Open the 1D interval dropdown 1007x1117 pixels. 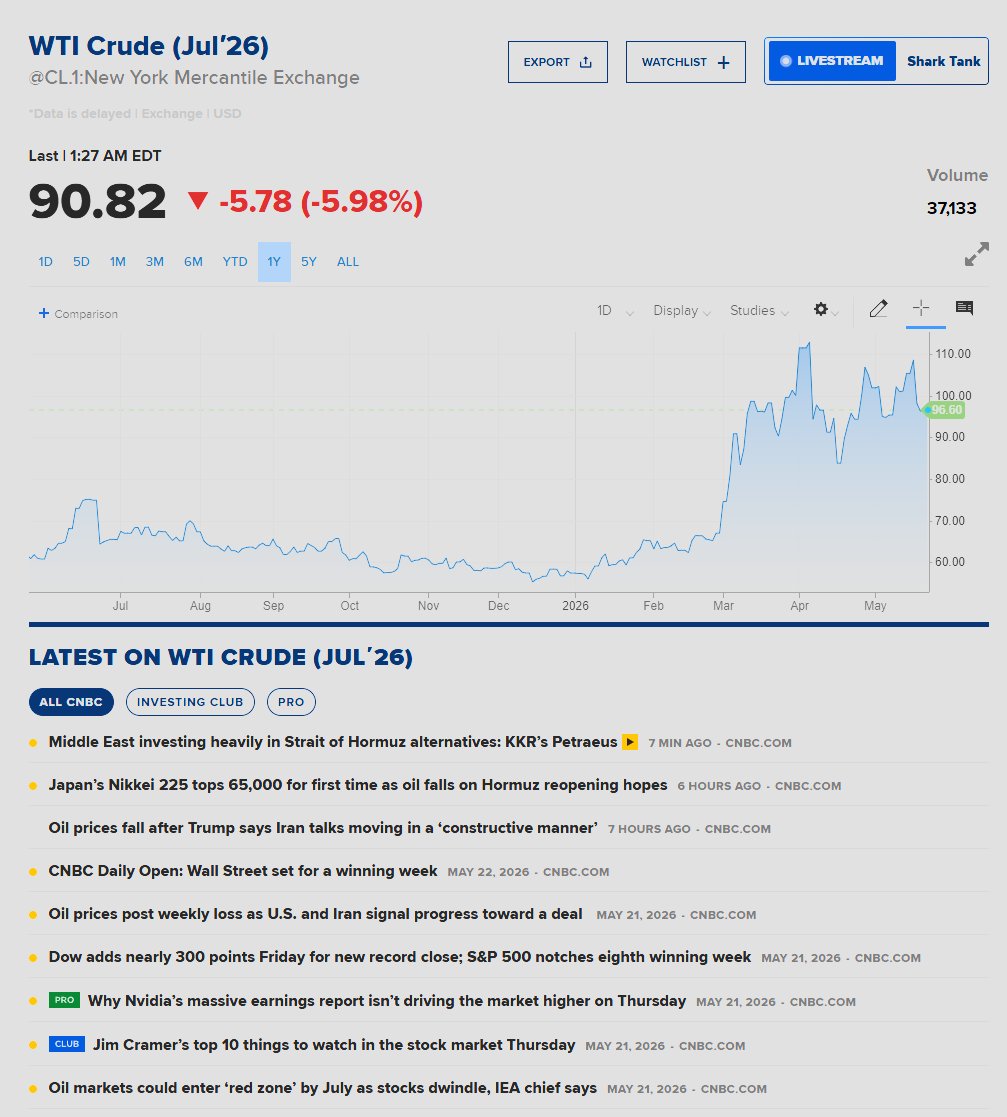tap(615, 311)
